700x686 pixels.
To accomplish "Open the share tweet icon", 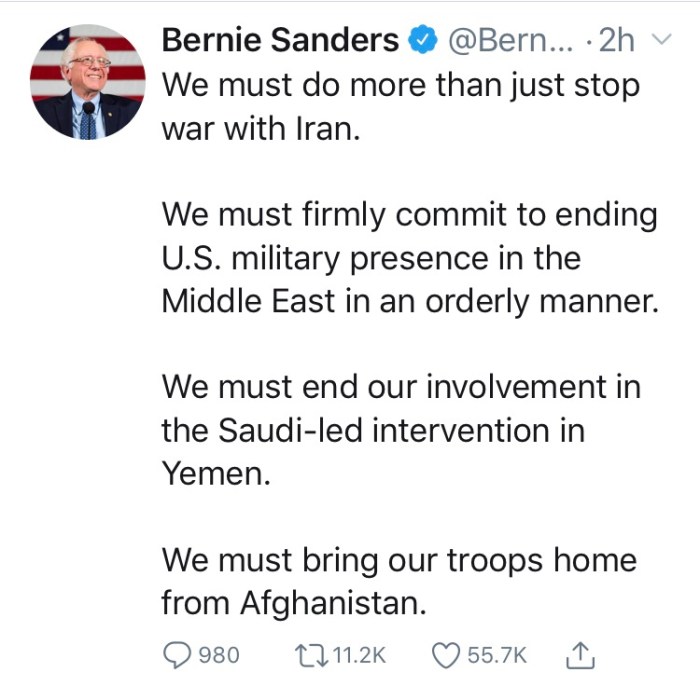I will [x=580, y=655].
